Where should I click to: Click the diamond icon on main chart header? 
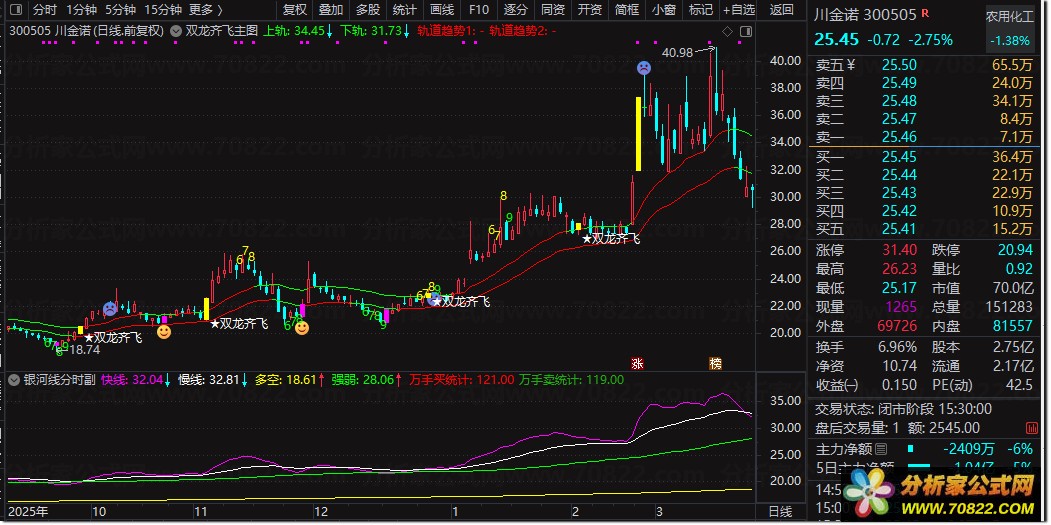tap(727, 31)
